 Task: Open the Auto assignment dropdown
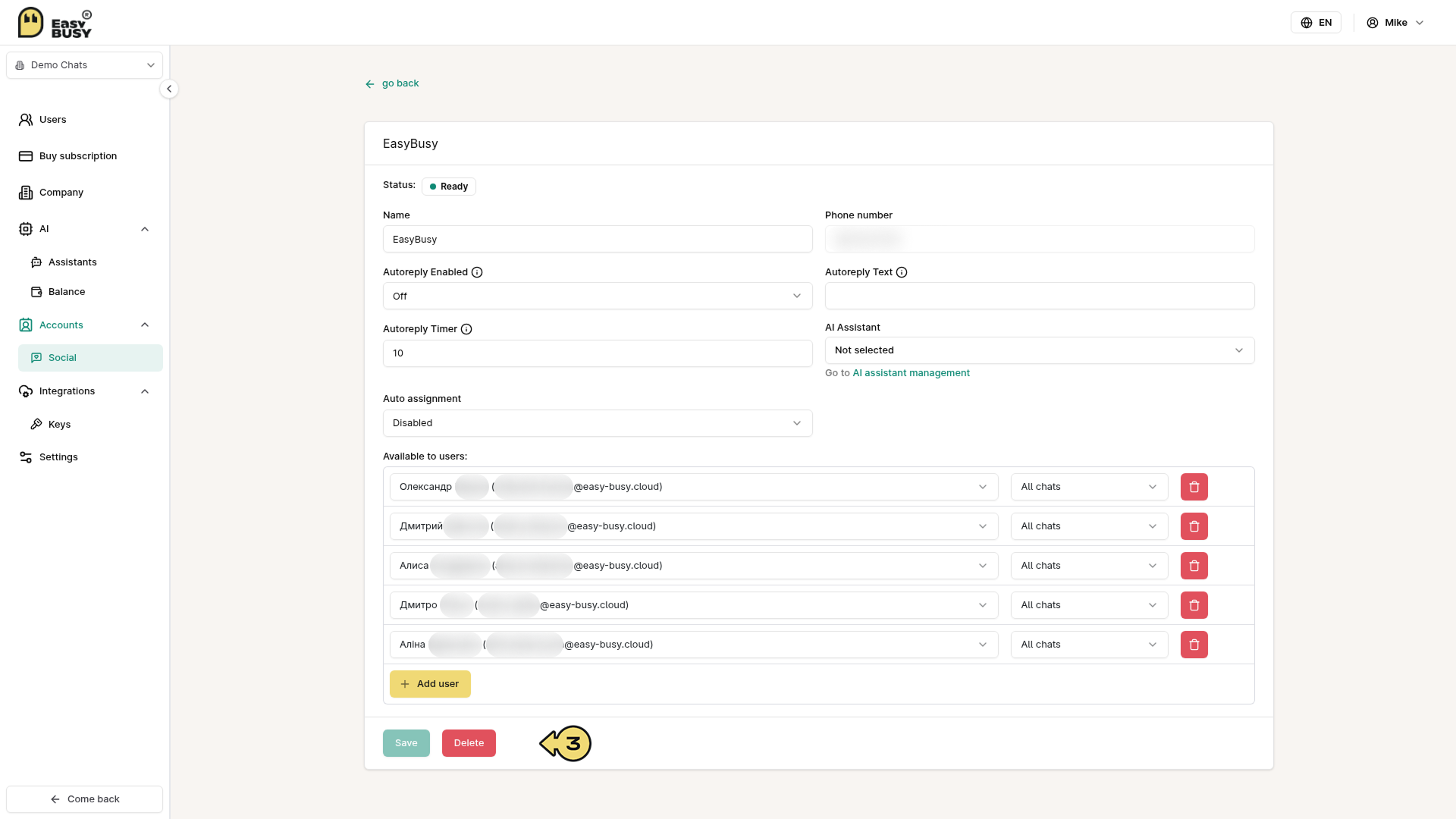[x=598, y=423]
